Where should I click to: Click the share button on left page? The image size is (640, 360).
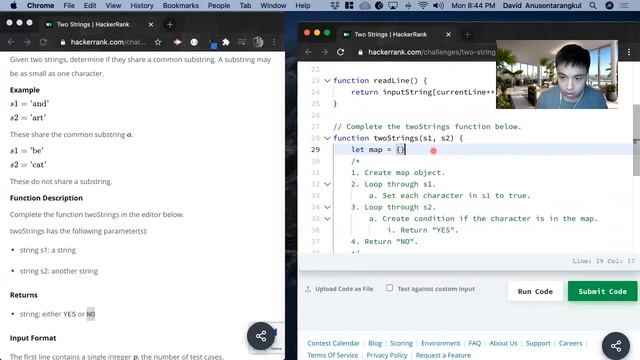[x=261, y=336]
